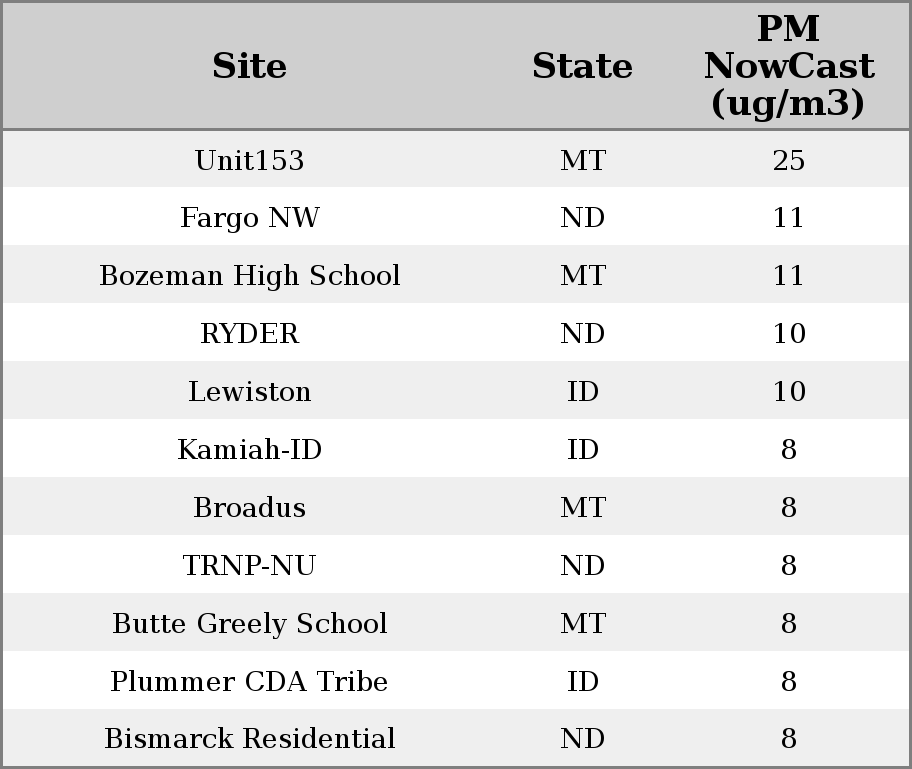Click the PM NowCast (ug/m3) column header
This screenshot has height=769, width=912.
coord(788,66)
